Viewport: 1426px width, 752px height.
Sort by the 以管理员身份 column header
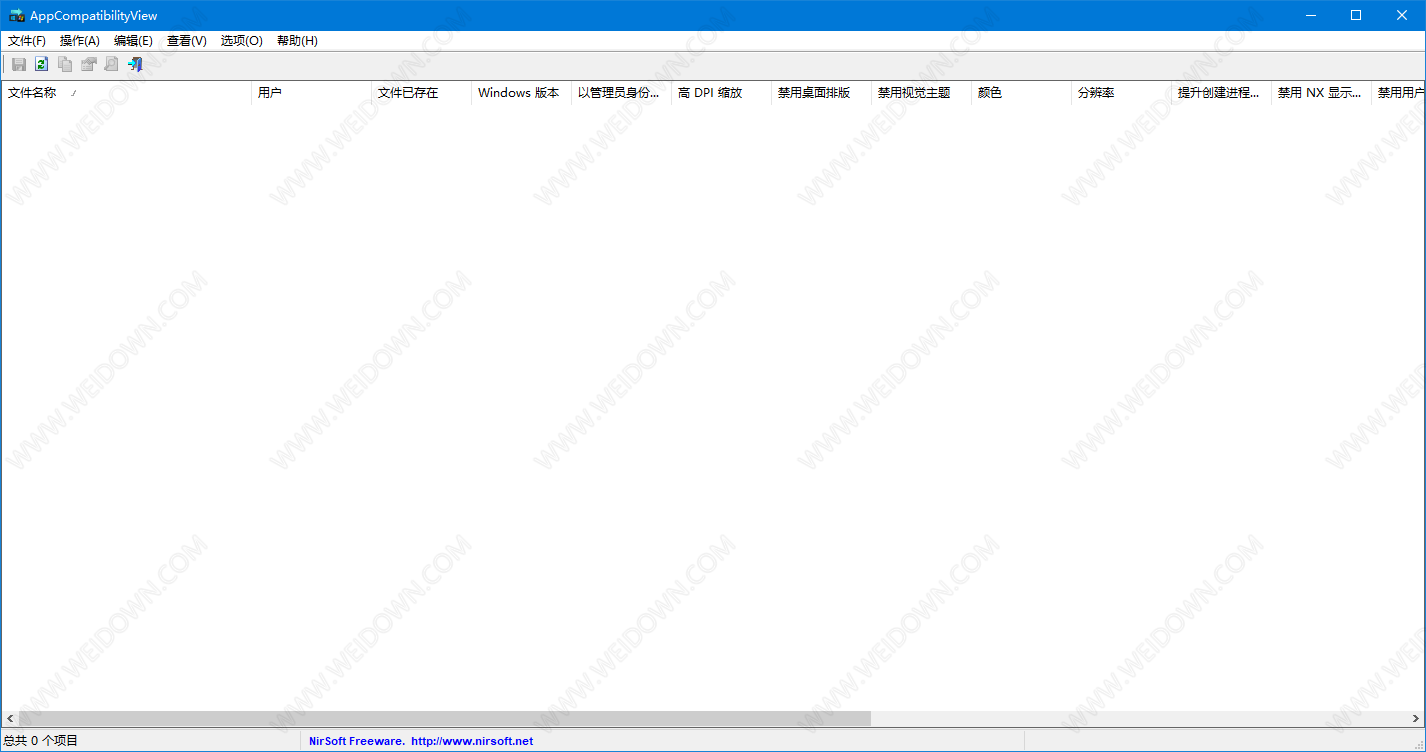point(621,93)
